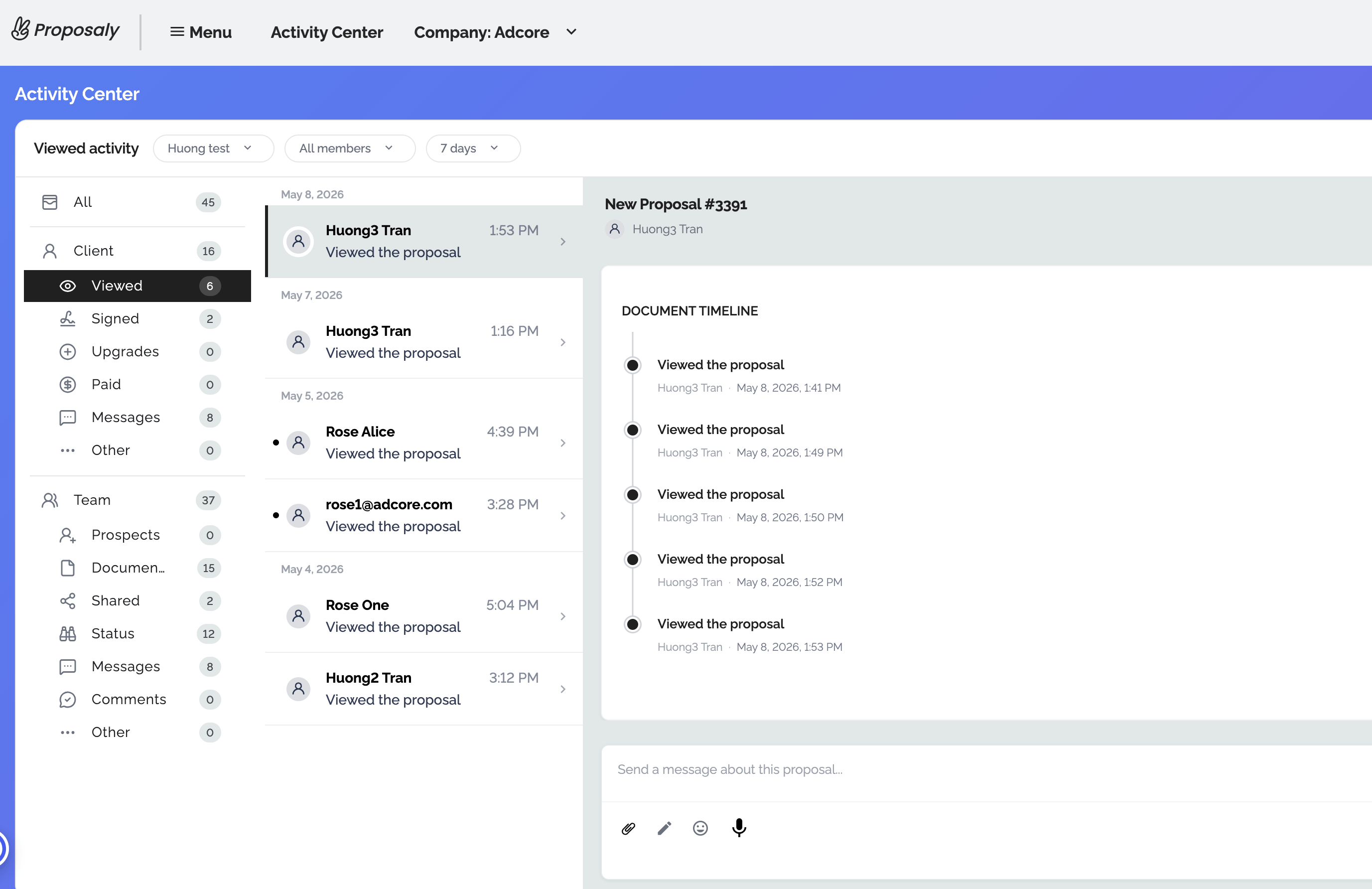
Task: Click chevron on rose1@adcore.com row
Action: pyautogui.click(x=563, y=516)
